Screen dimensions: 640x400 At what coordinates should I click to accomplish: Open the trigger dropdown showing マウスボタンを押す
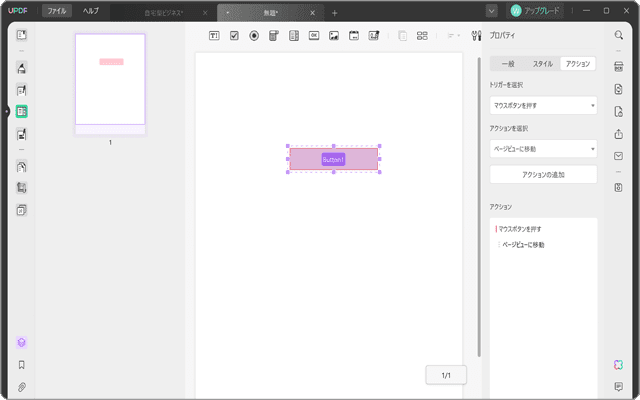543,104
